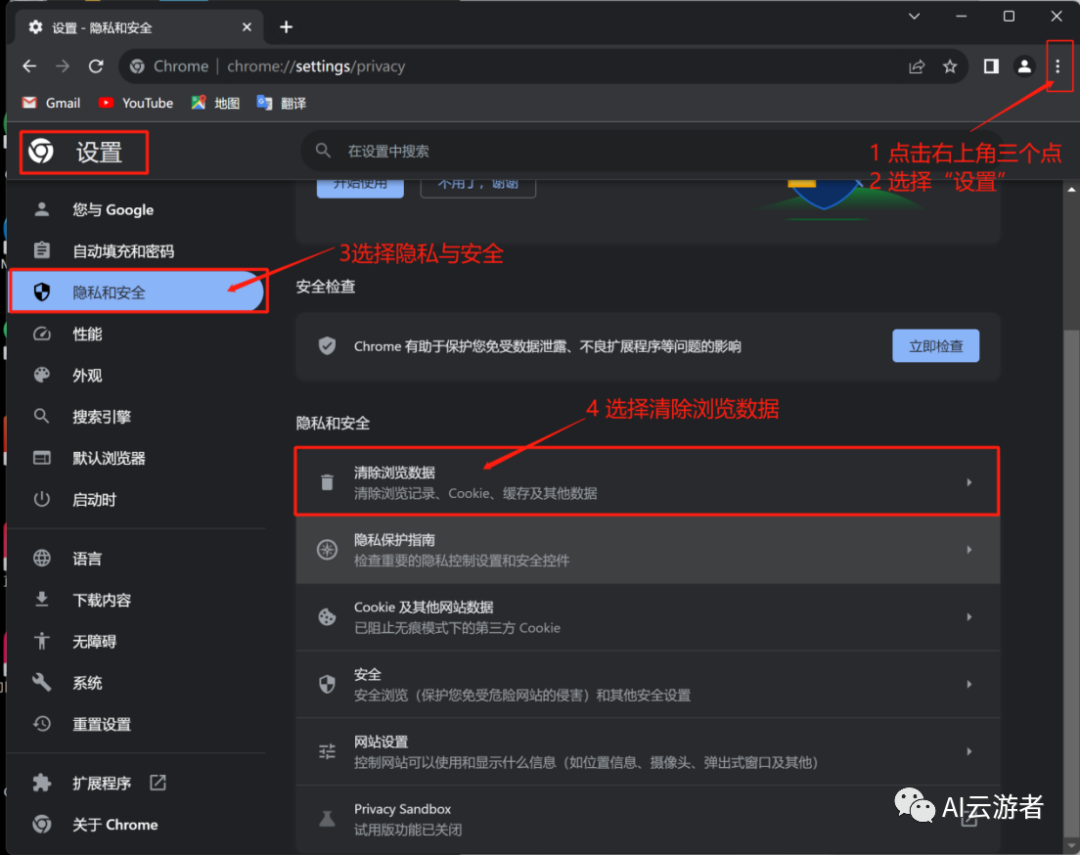Click the 立即检查 button
The width and height of the screenshot is (1080, 855).
935,346
